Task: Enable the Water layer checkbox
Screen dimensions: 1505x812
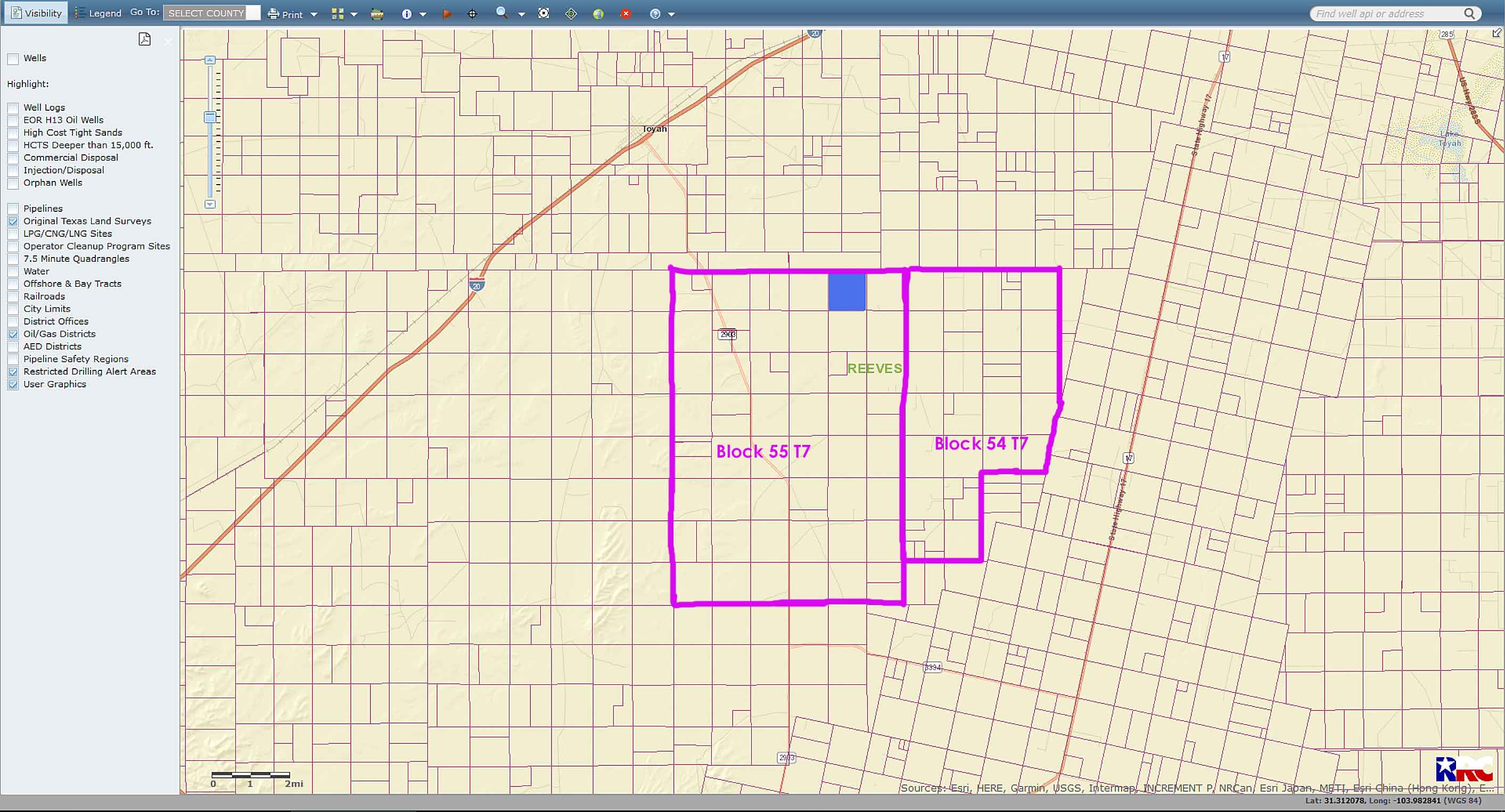Action: (x=13, y=271)
